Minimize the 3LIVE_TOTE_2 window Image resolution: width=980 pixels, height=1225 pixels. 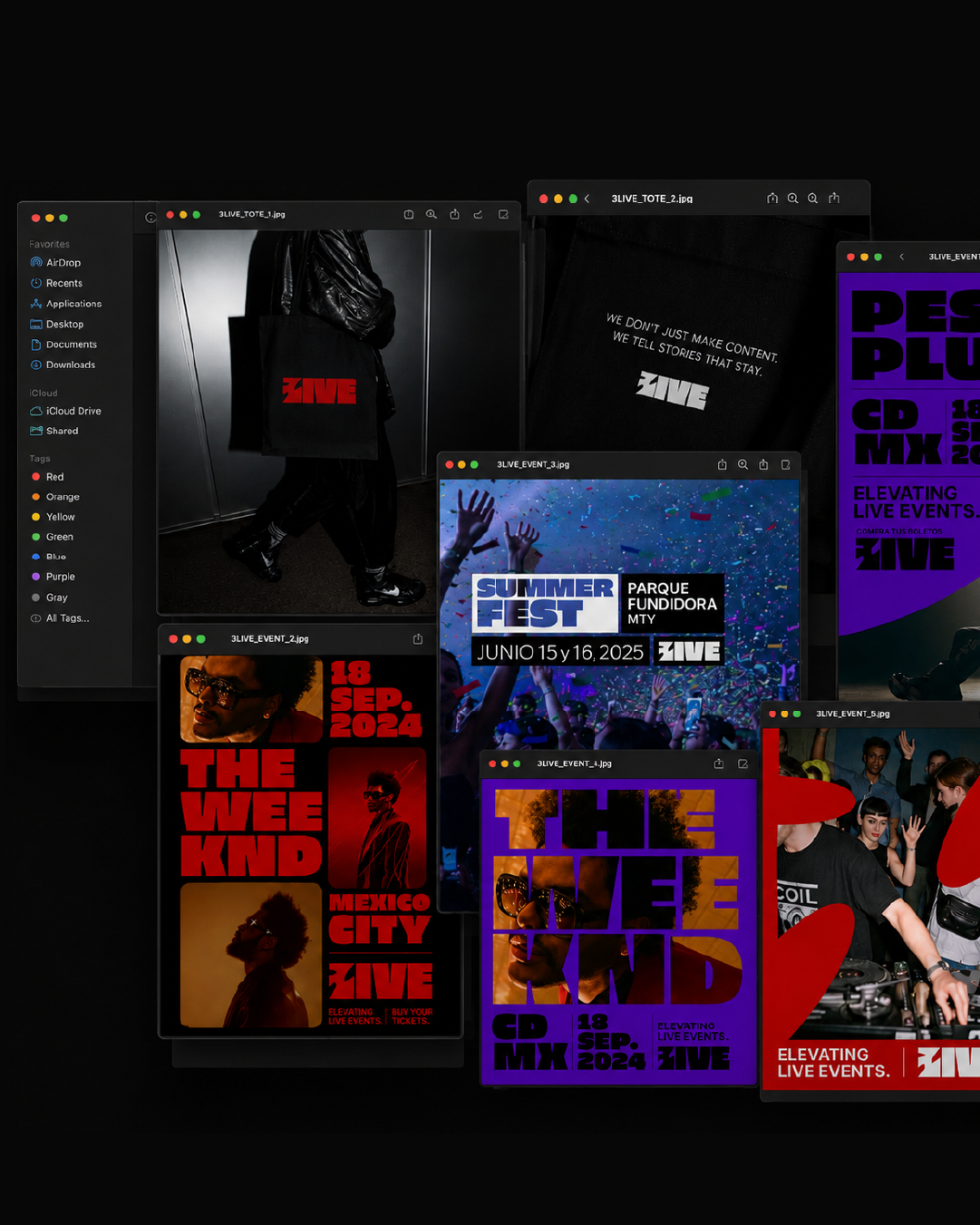pos(558,199)
